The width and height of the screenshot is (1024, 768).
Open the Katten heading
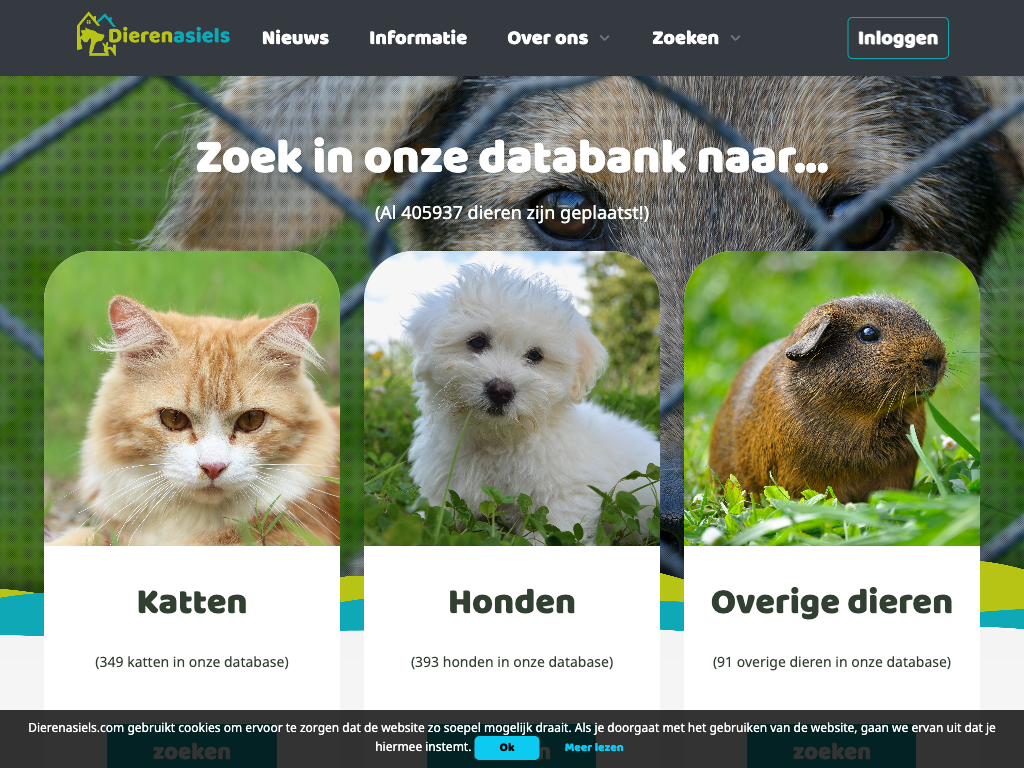192,602
